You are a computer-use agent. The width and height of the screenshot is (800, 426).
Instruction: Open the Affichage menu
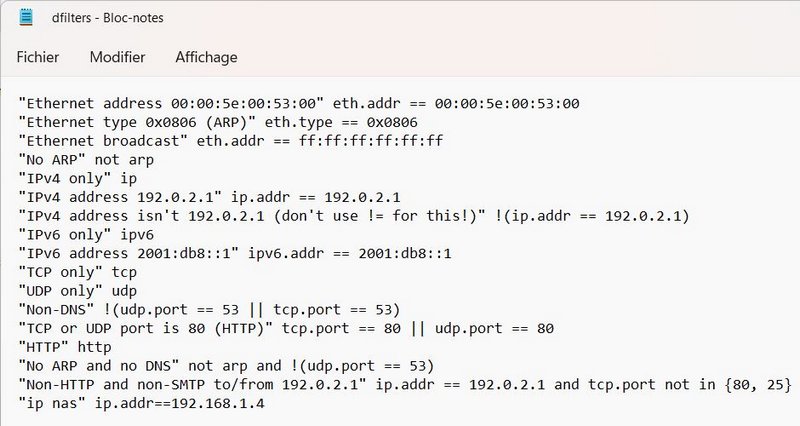(206, 57)
